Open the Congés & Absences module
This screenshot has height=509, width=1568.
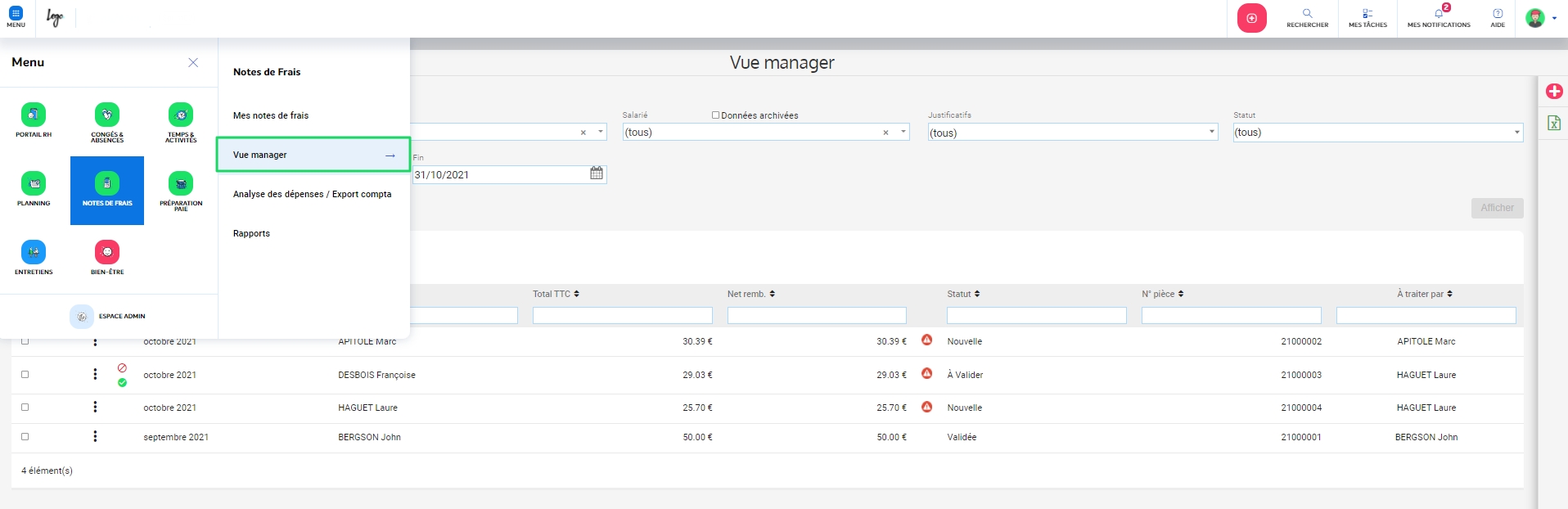[107, 121]
